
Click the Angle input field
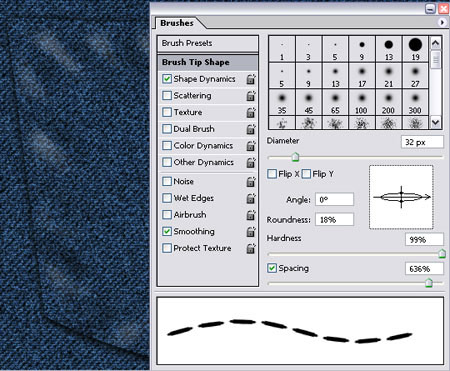(x=334, y=199)
